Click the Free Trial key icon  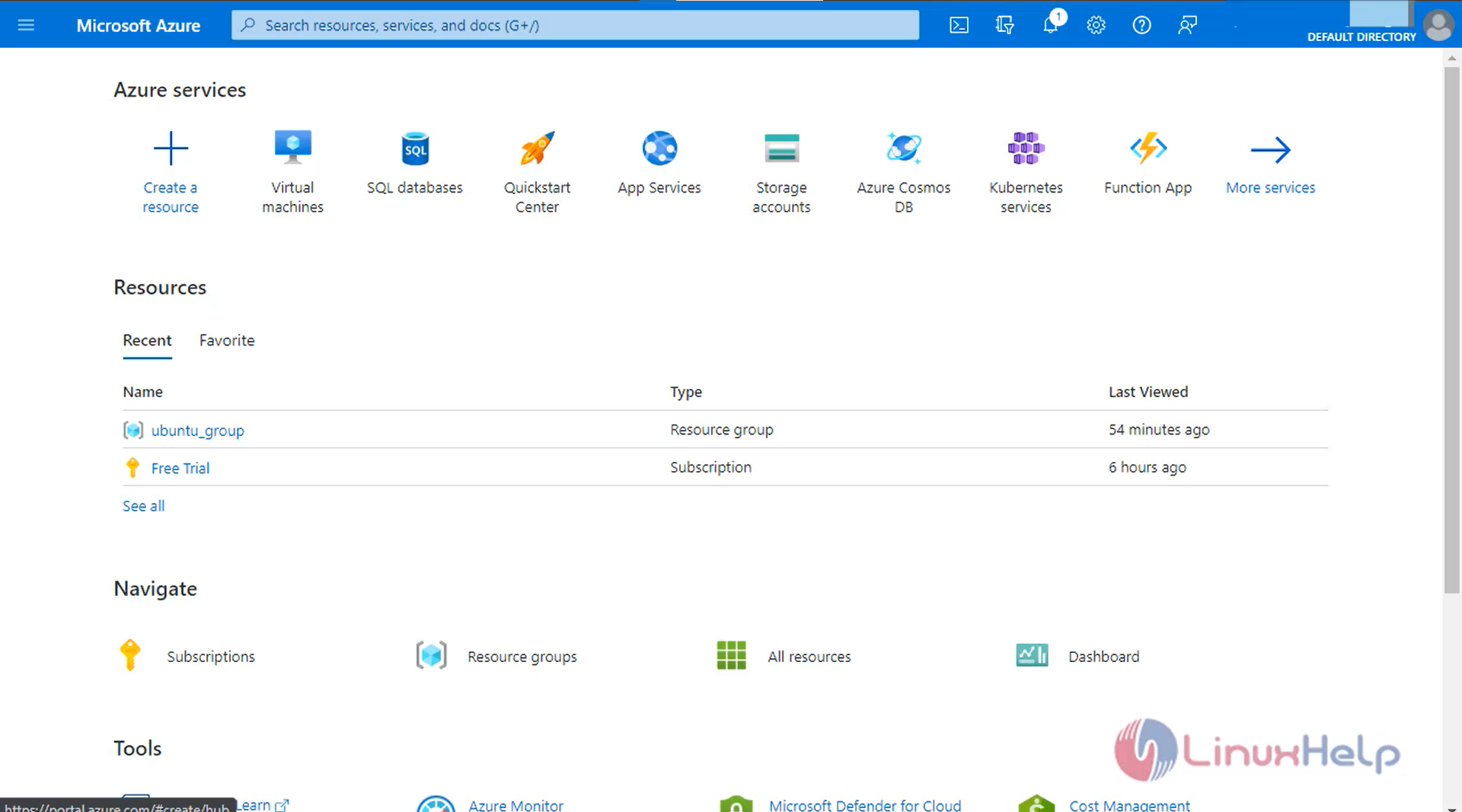(132, 467)
